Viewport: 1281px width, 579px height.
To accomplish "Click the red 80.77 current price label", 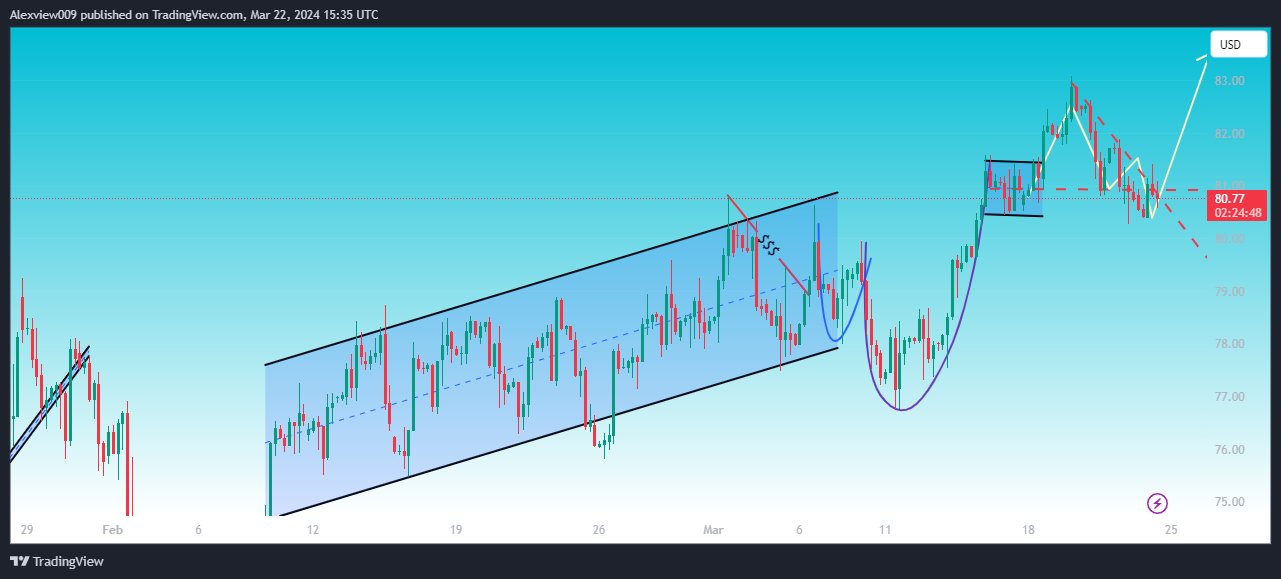I will coord(1238,198).
